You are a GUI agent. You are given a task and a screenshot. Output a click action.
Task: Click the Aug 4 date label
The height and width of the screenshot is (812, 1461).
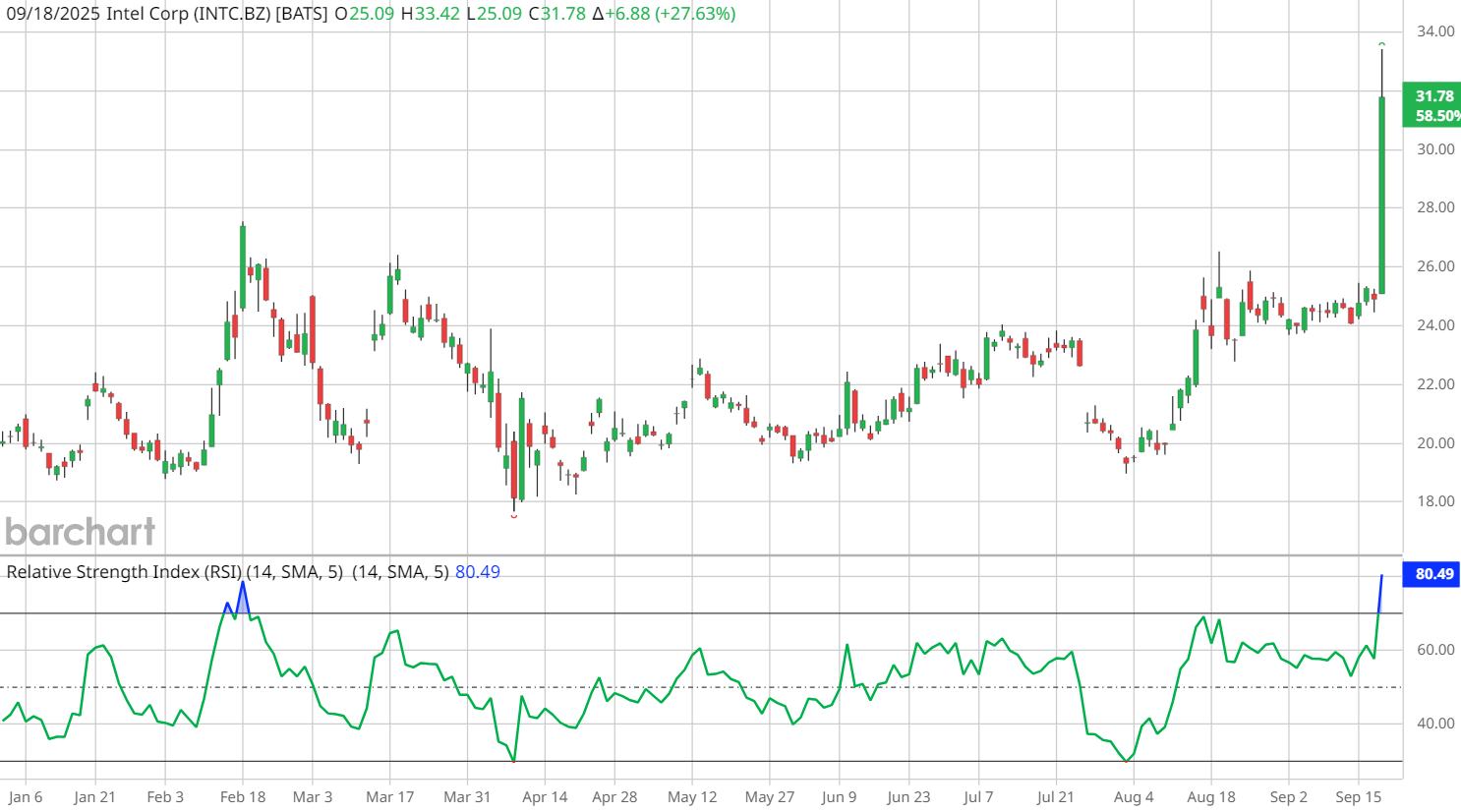click(x=1134, y=797)
